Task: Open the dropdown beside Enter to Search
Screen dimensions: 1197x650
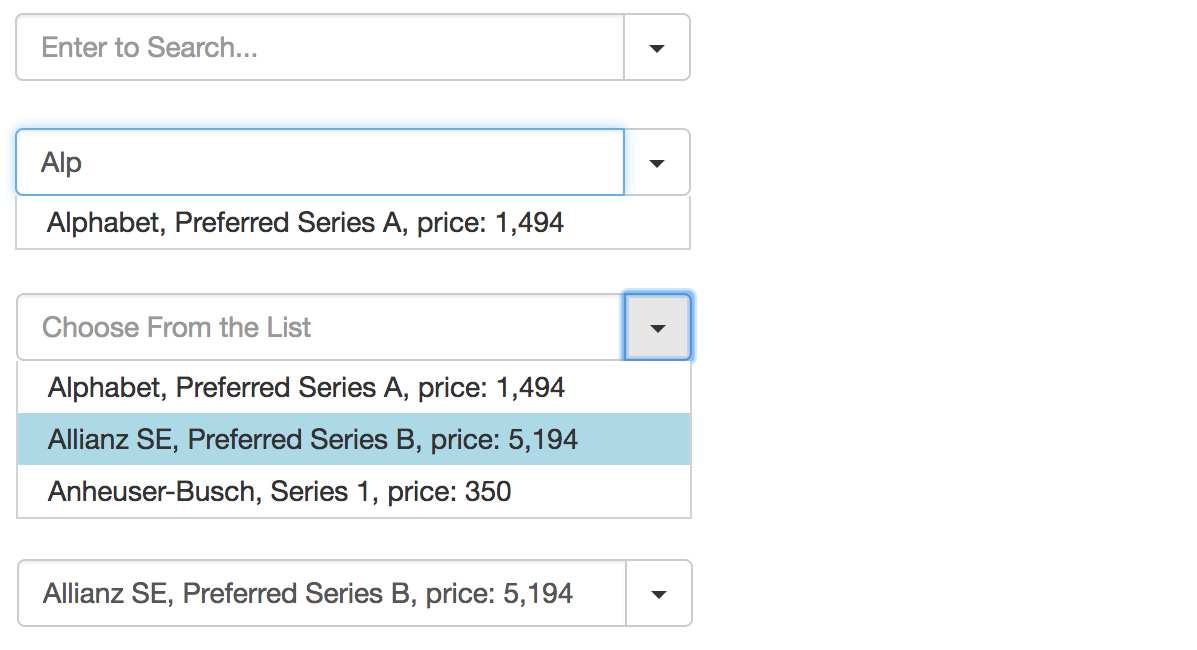Action: pyautogui.click(x=657, y=47)
